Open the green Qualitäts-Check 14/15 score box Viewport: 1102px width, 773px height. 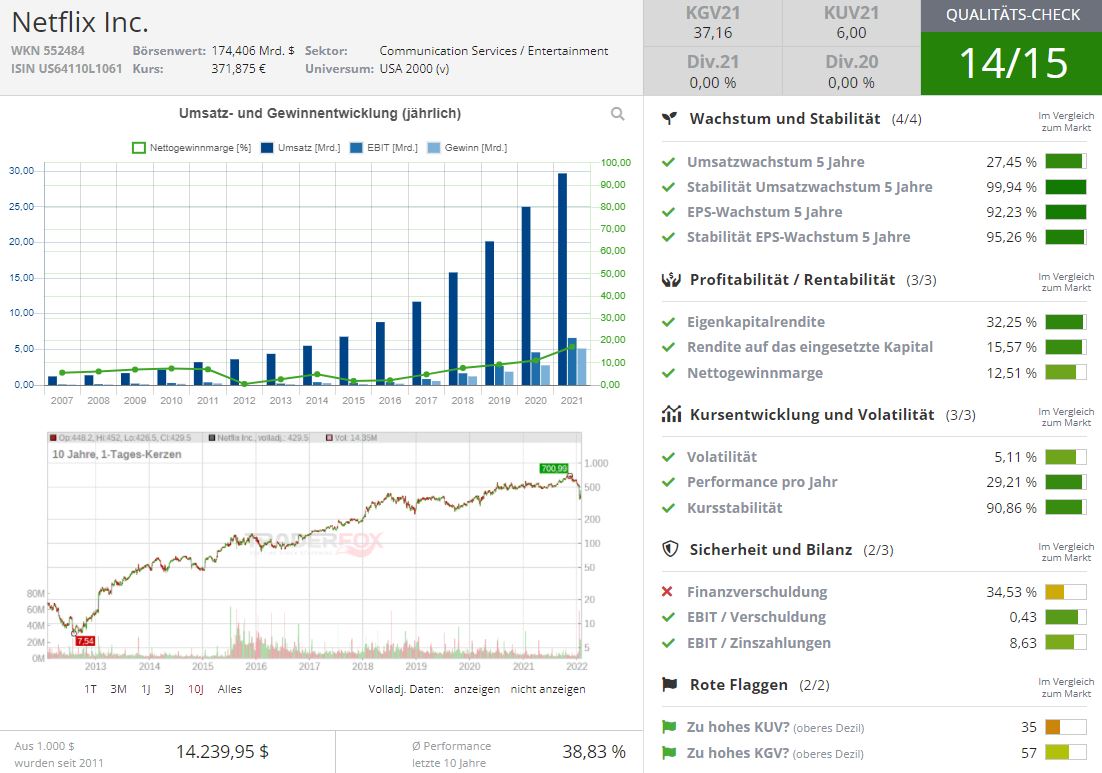(1011, 63)
